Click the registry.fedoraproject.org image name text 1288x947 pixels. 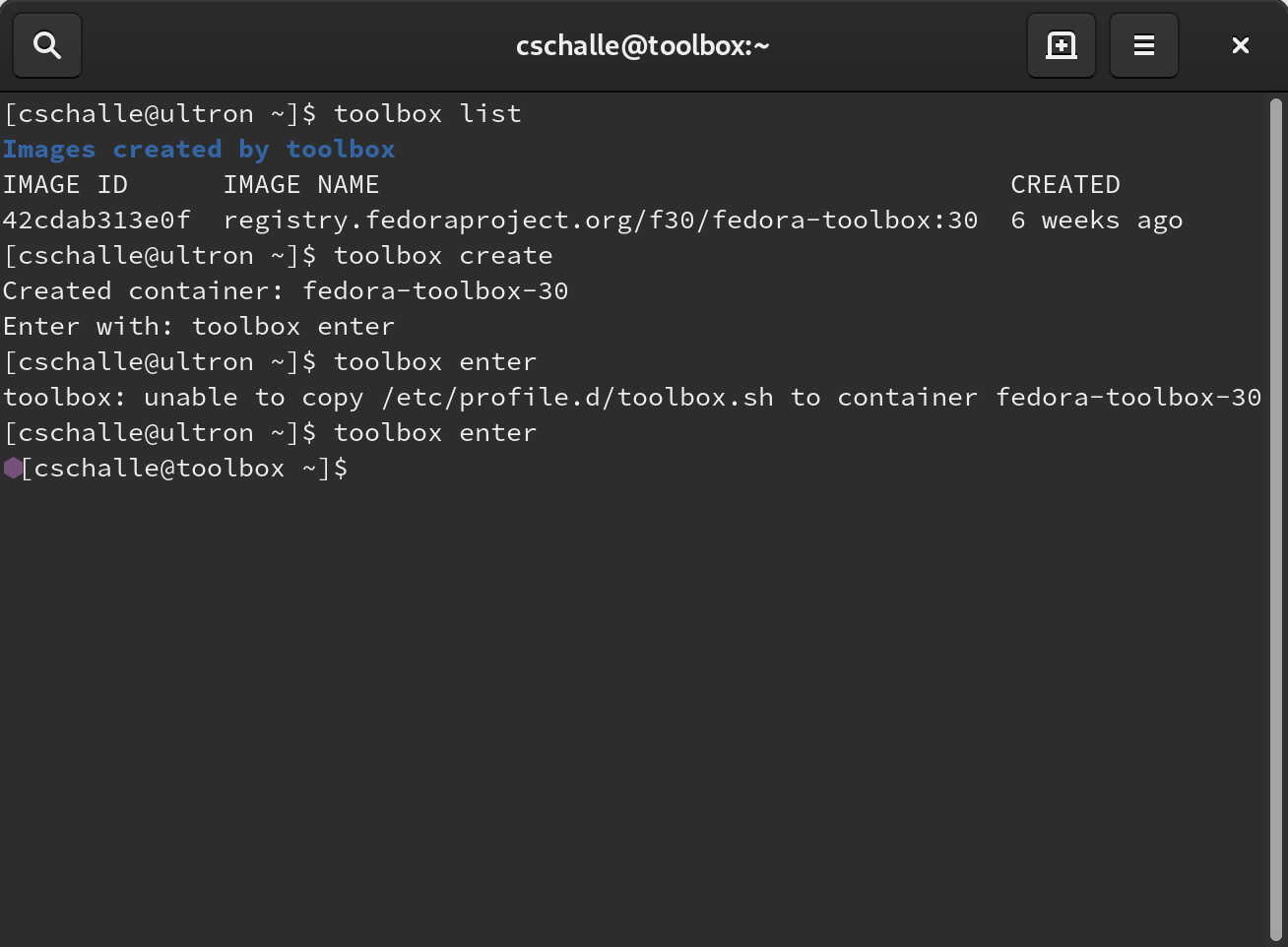click(x=601, y=220)
